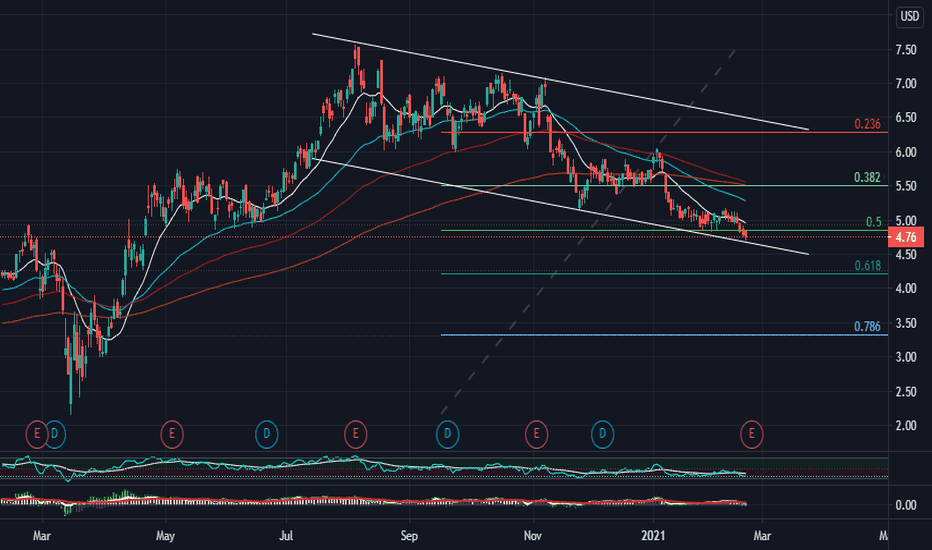The image size is (932, 550).
Task: Select the 0.5 Fibonacci level label
Action: [873, 222]
